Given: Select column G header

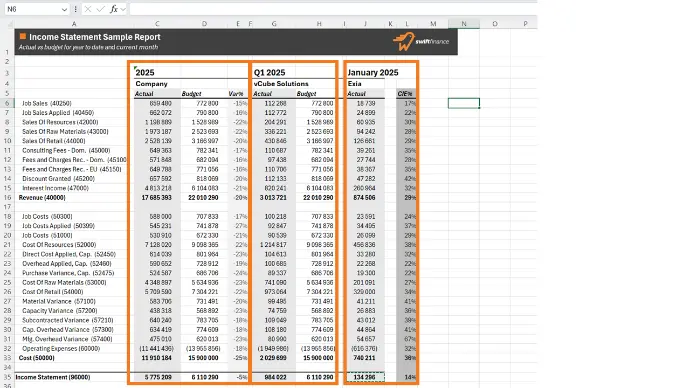Looking at the screenshot, I should click(274, 24).
